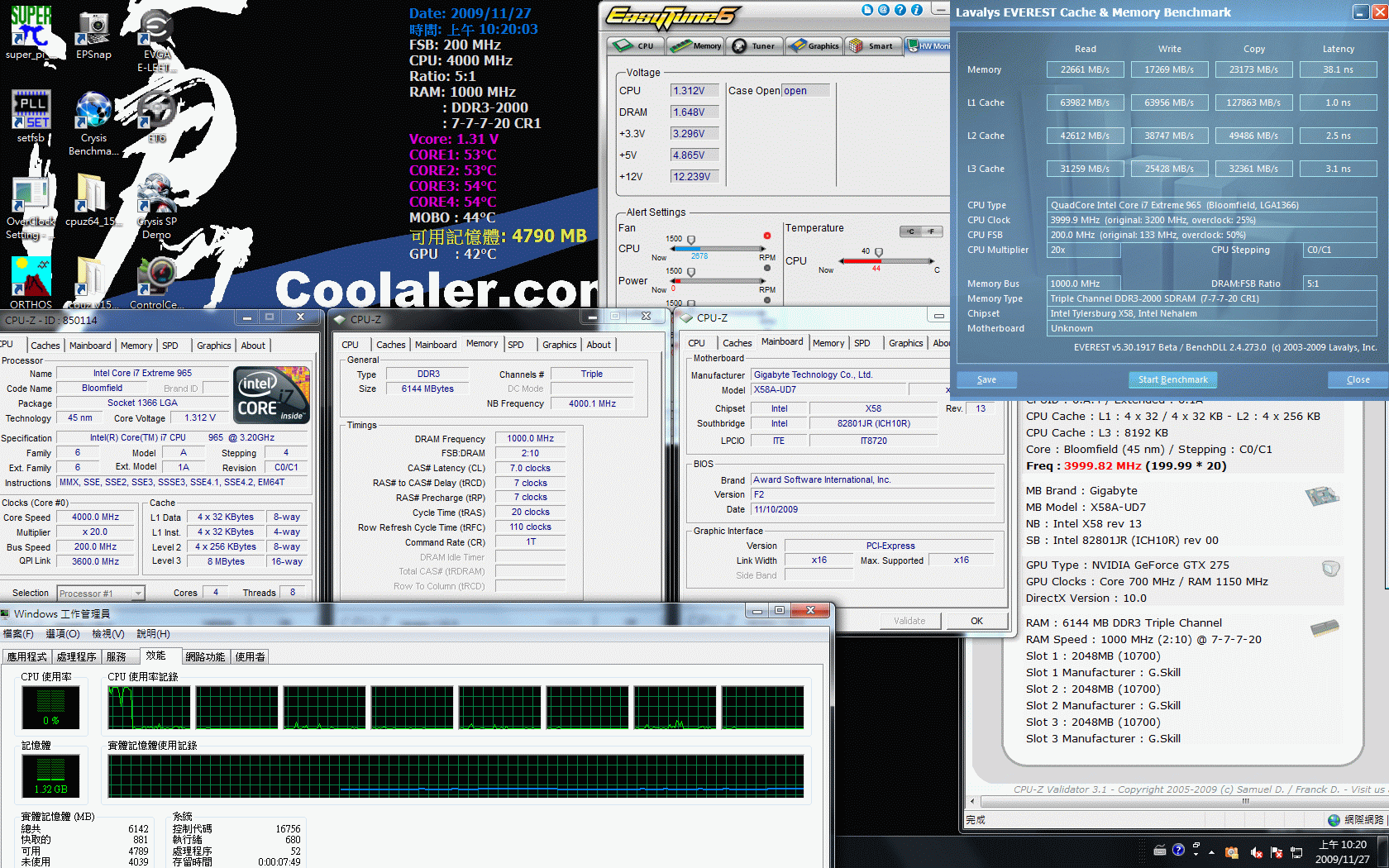Open the EasyTune6 Smart tab
This screenshot has width=1389, height=868.
coord(872,45)
